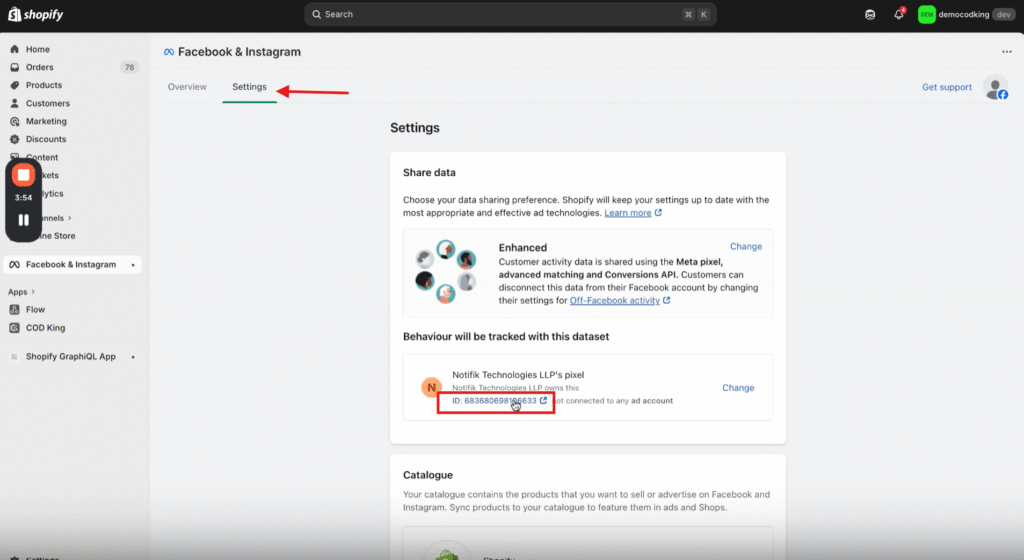
Task: Pause the screen recording
Action: 24,220
